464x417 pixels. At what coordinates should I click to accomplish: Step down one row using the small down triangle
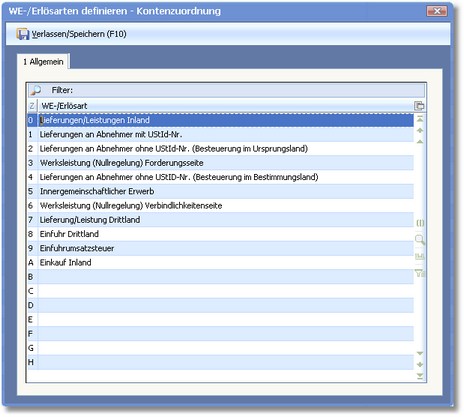(x=420, y=353)
